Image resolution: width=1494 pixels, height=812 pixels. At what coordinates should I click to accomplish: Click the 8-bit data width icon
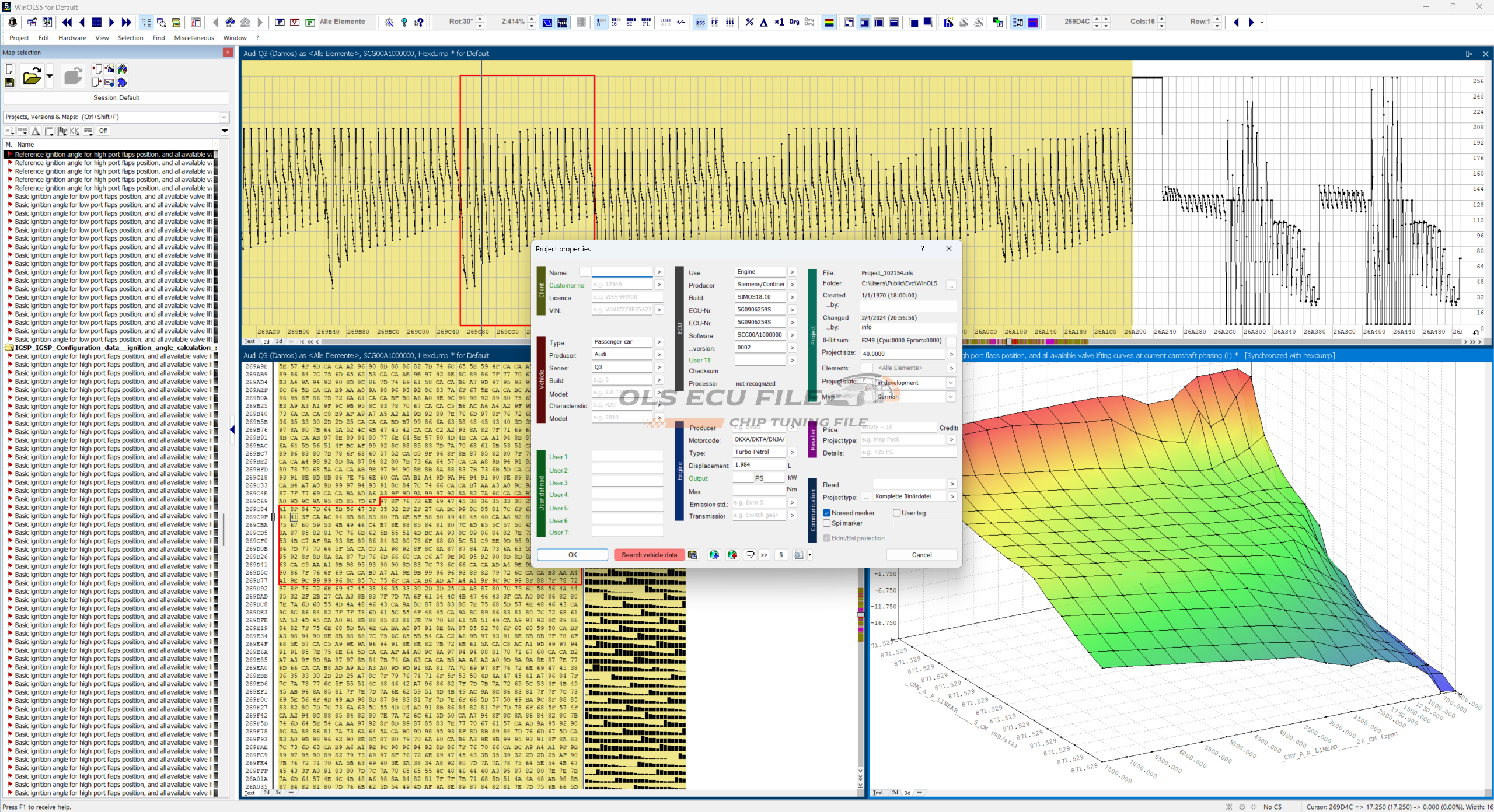coord(600,22)
